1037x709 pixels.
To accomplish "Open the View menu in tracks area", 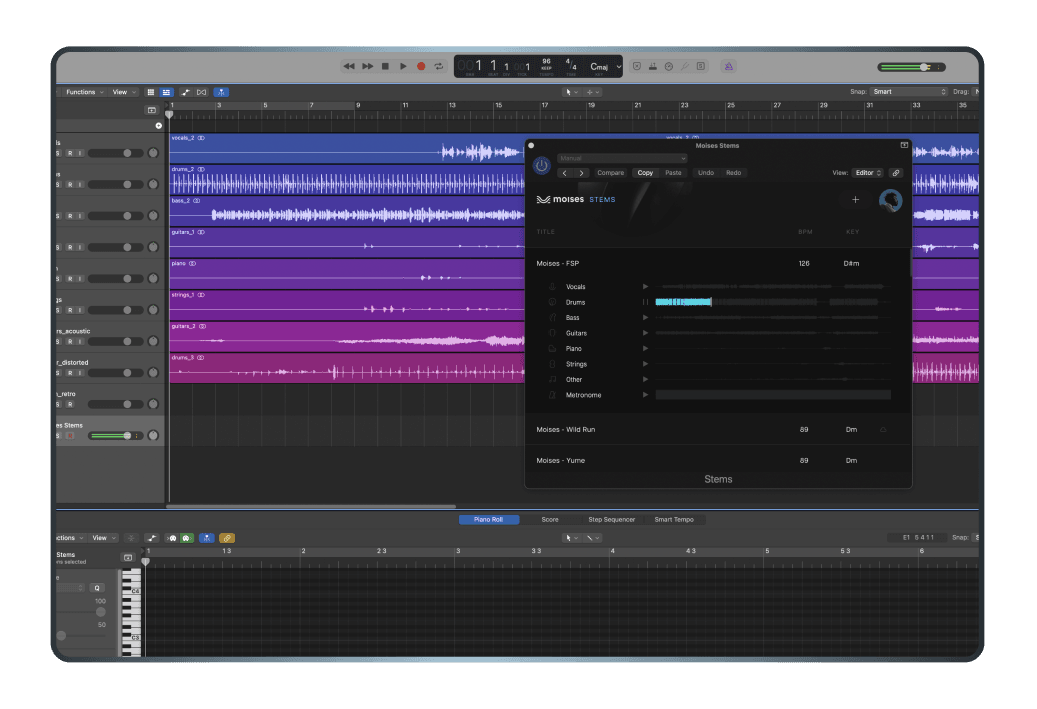I will tap(124, 92).
